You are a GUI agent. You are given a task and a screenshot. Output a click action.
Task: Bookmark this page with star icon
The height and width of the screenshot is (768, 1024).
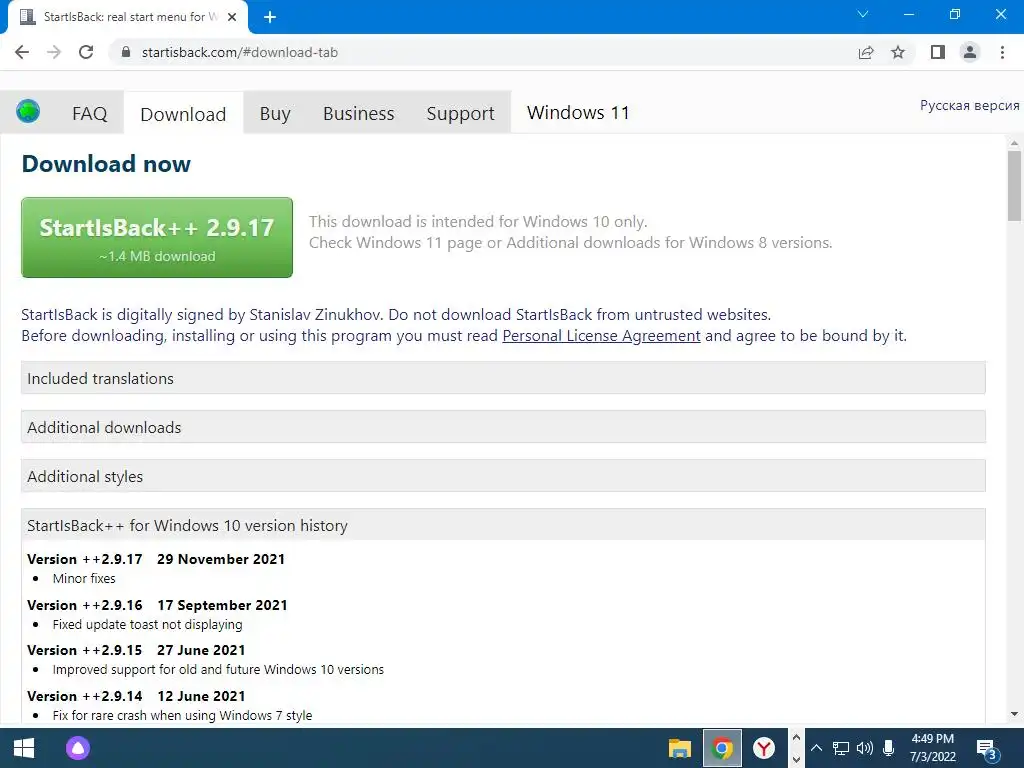pos(898,52)
